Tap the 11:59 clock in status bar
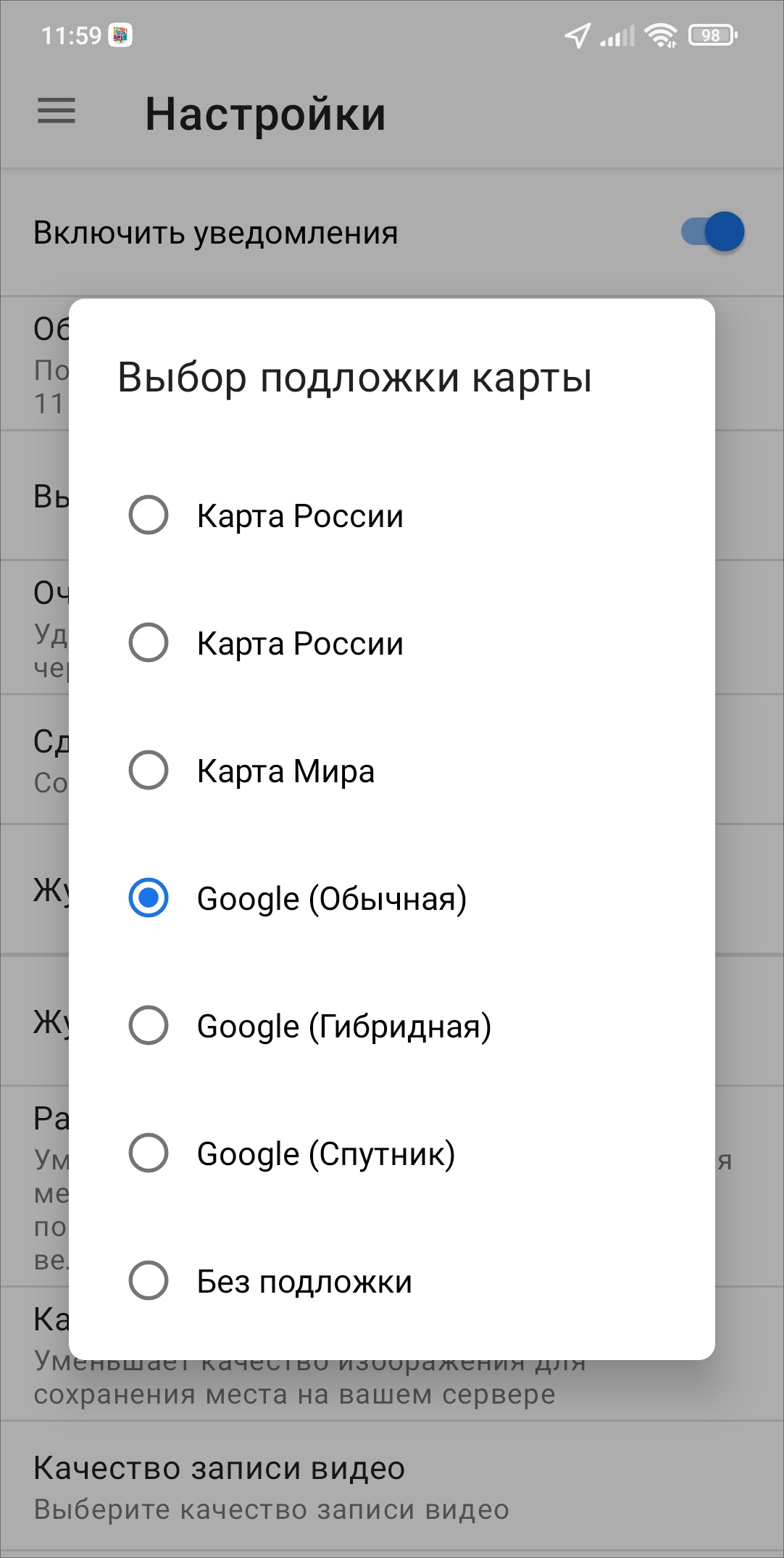784x1558 pixels. point(71,36)
